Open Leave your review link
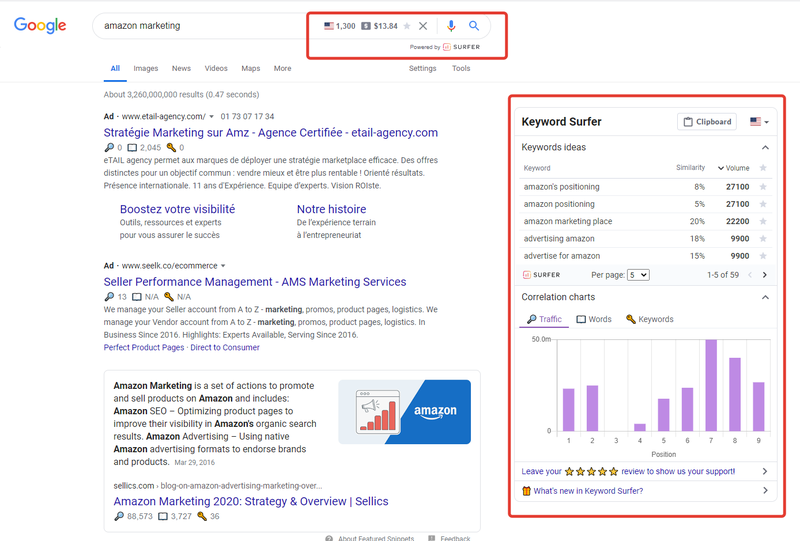The image size is (800, 541). pos(645,471)
